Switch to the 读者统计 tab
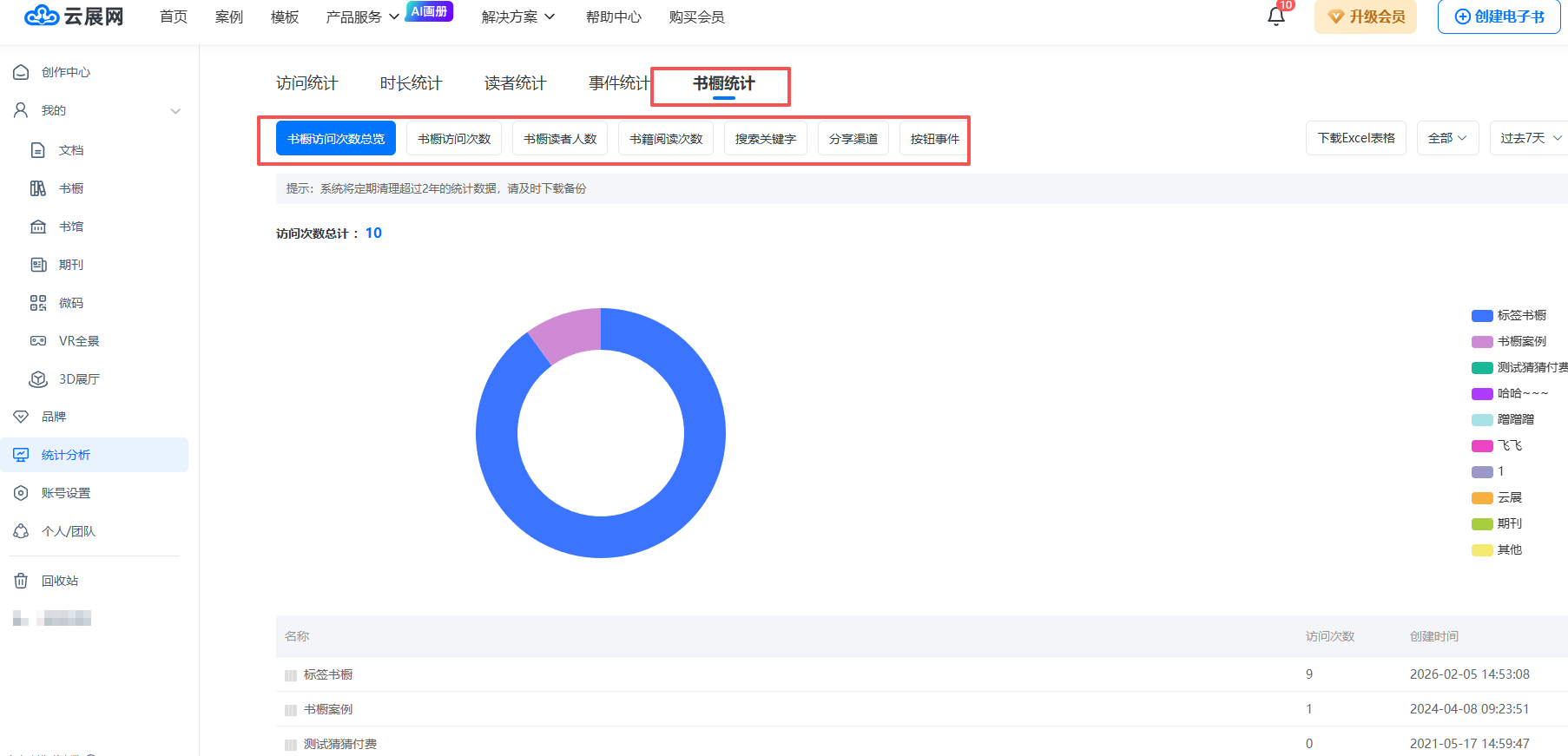The width and height of the screenshot is (1568, 756). tap(515, 83)
